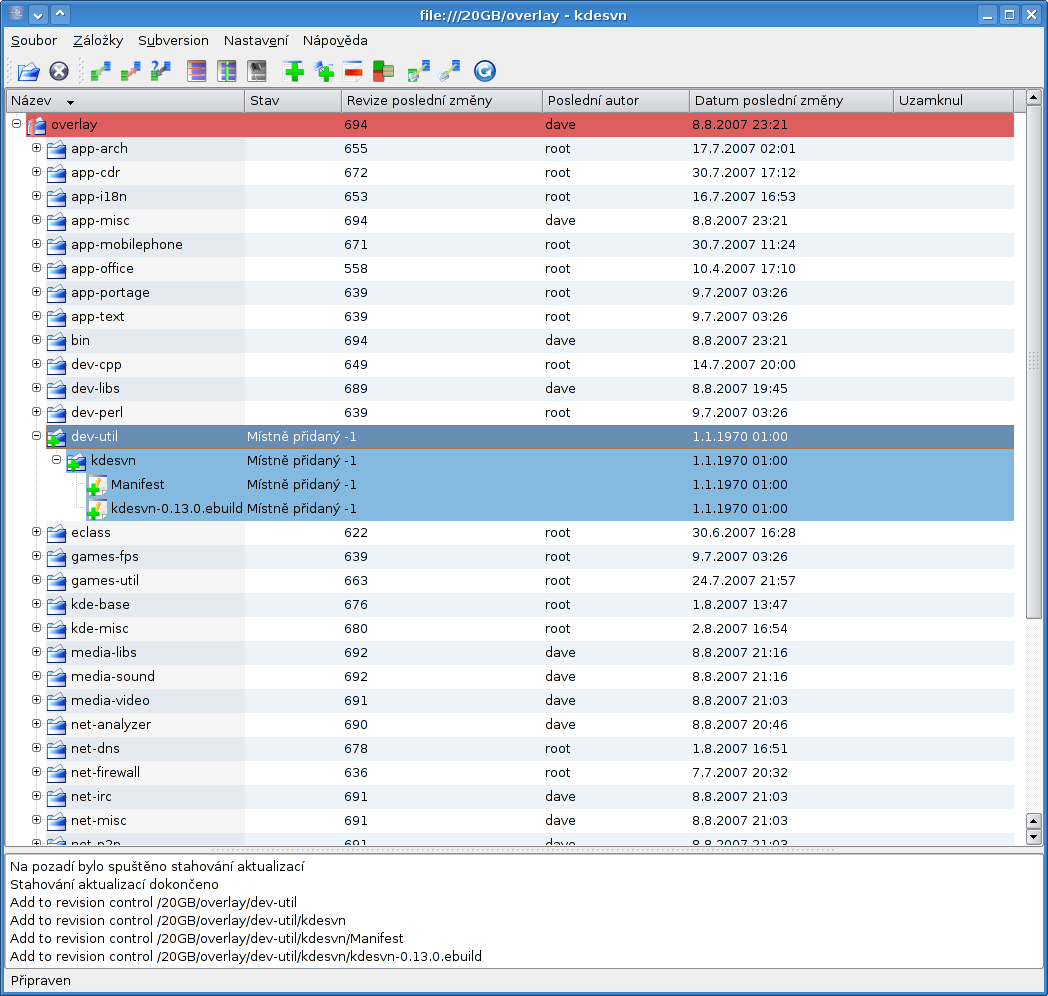Click the Diff green-red toolbar icon

click(x=384, y=71)
